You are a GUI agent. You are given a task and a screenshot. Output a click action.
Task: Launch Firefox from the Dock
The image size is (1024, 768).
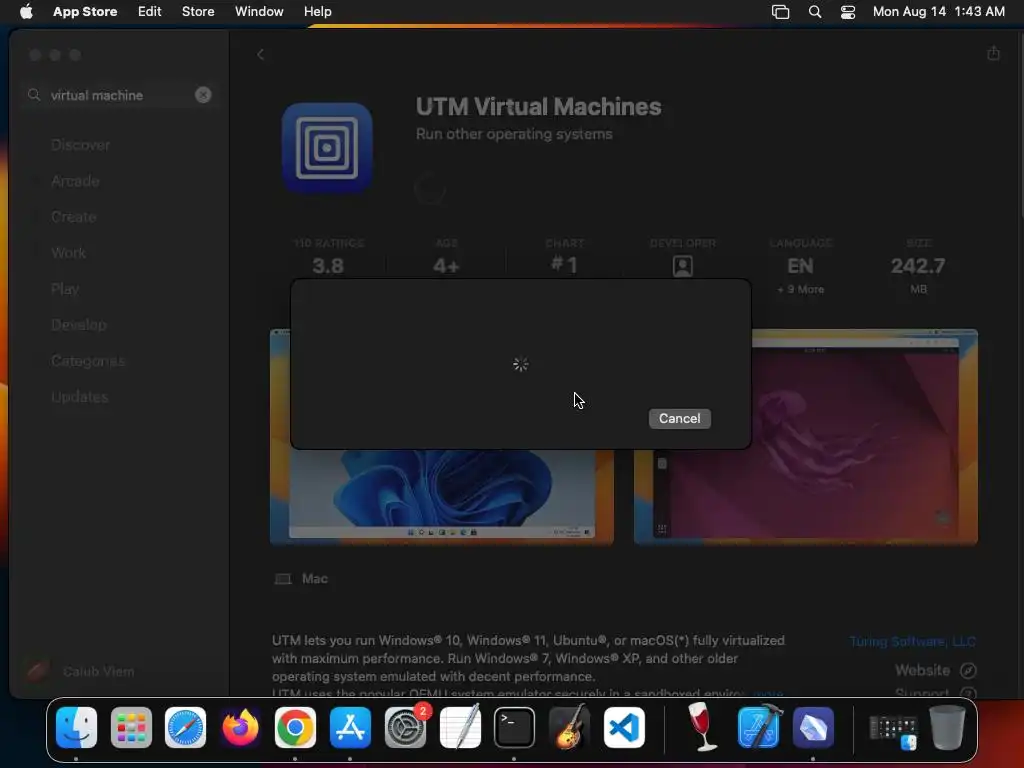(240, 728)
